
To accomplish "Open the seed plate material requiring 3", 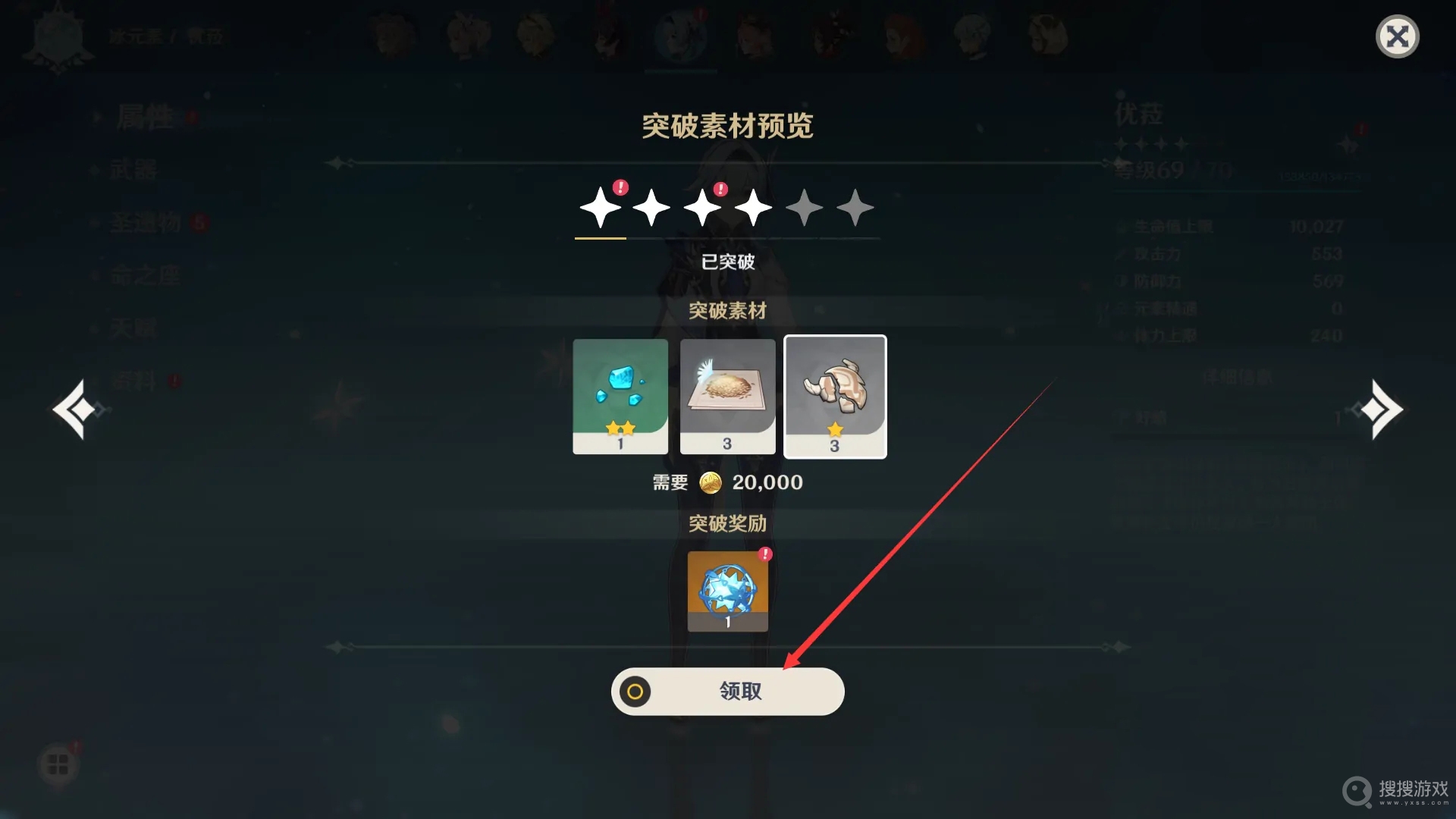I will 727,397.
